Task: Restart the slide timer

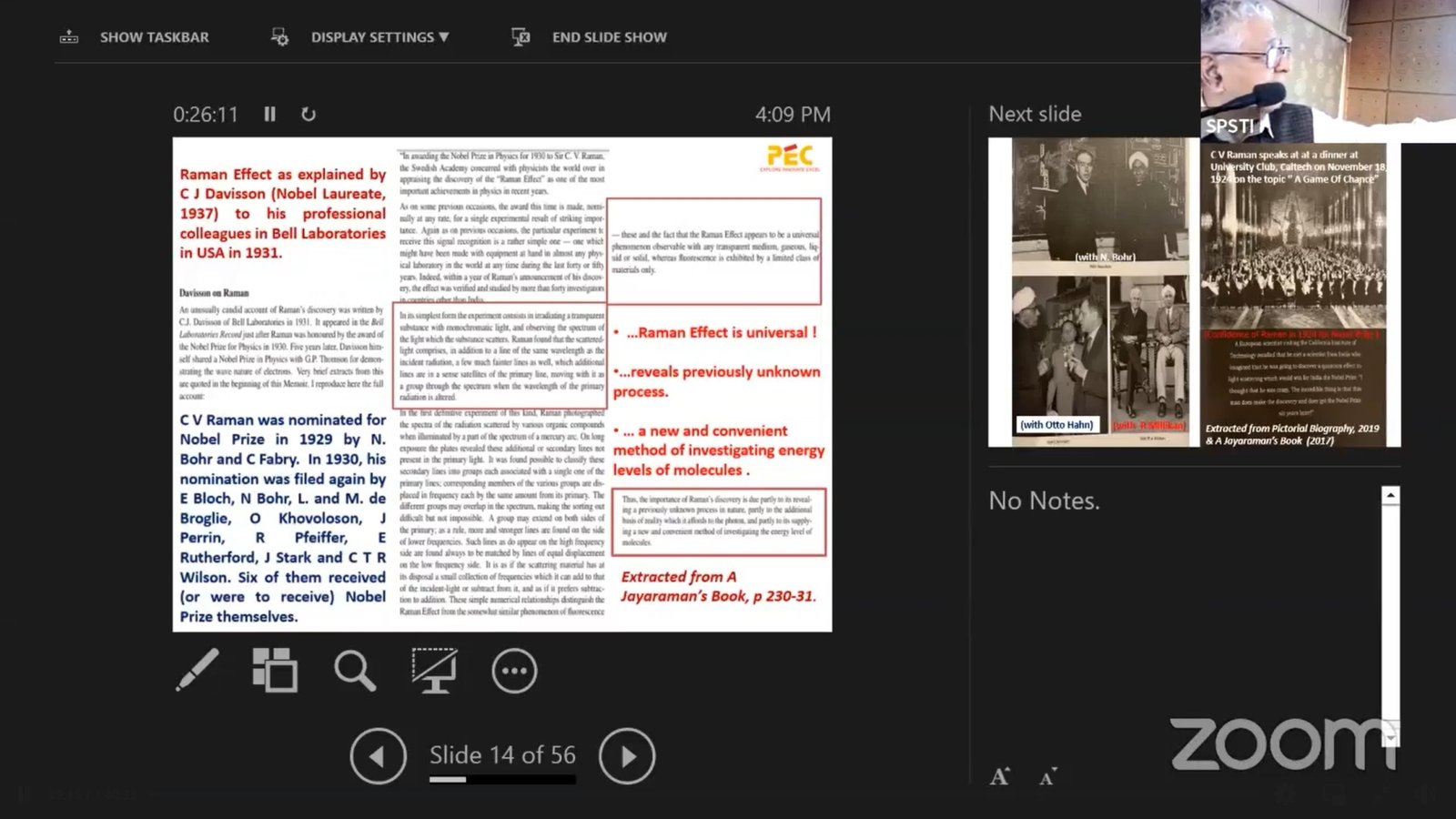Action: click(x=308, y=114)
